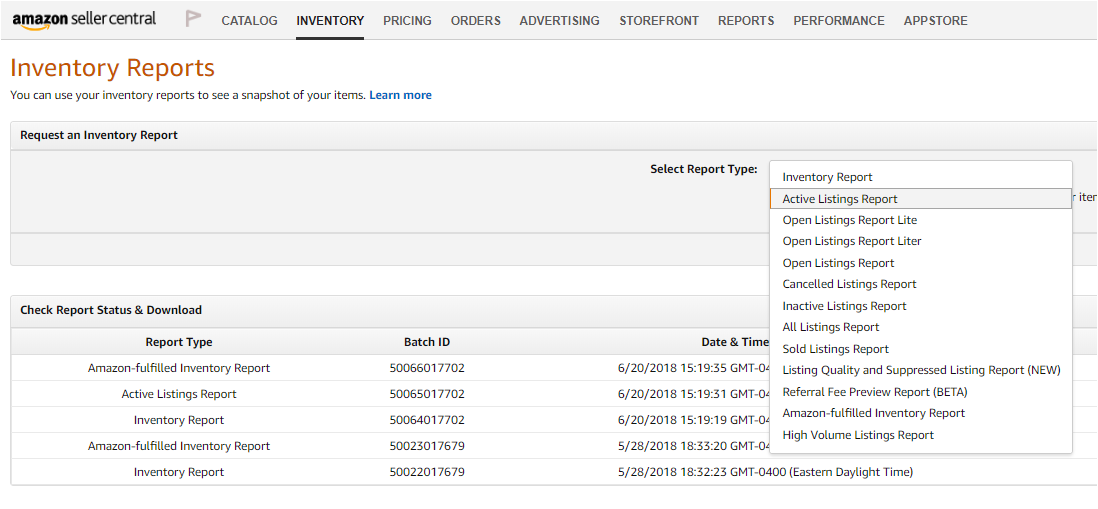Click the 6/20/2018 15:19:35 timestamp
1098x509 pixels.
(x=694, y=368)
